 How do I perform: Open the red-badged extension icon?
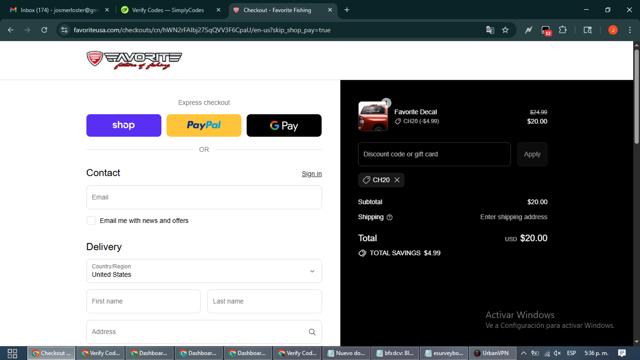[546, 30]
